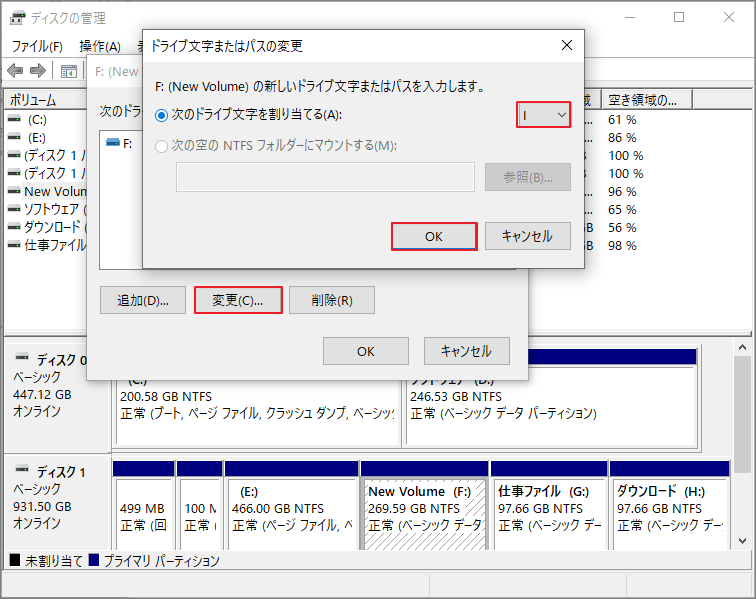The image size is (756, 599).
Task: Select the (C:) volume row icon
Action: click(x=14, y=119)
